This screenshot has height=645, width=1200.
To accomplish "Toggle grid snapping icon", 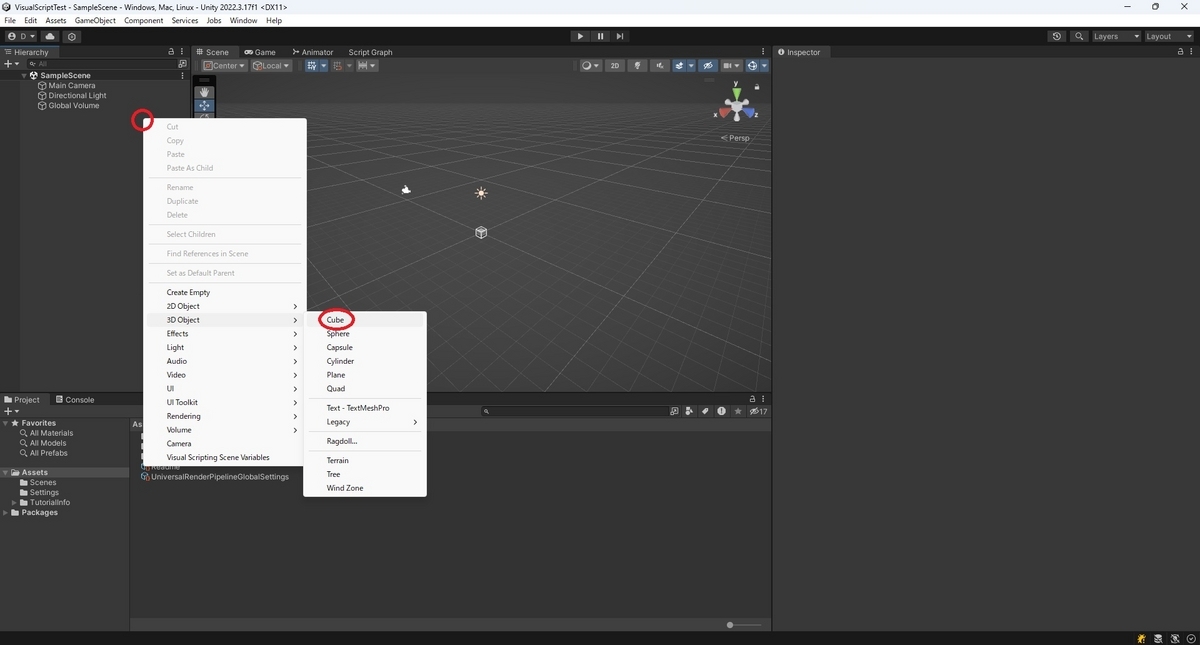I will pyautogui.click(x=312, y=66).
